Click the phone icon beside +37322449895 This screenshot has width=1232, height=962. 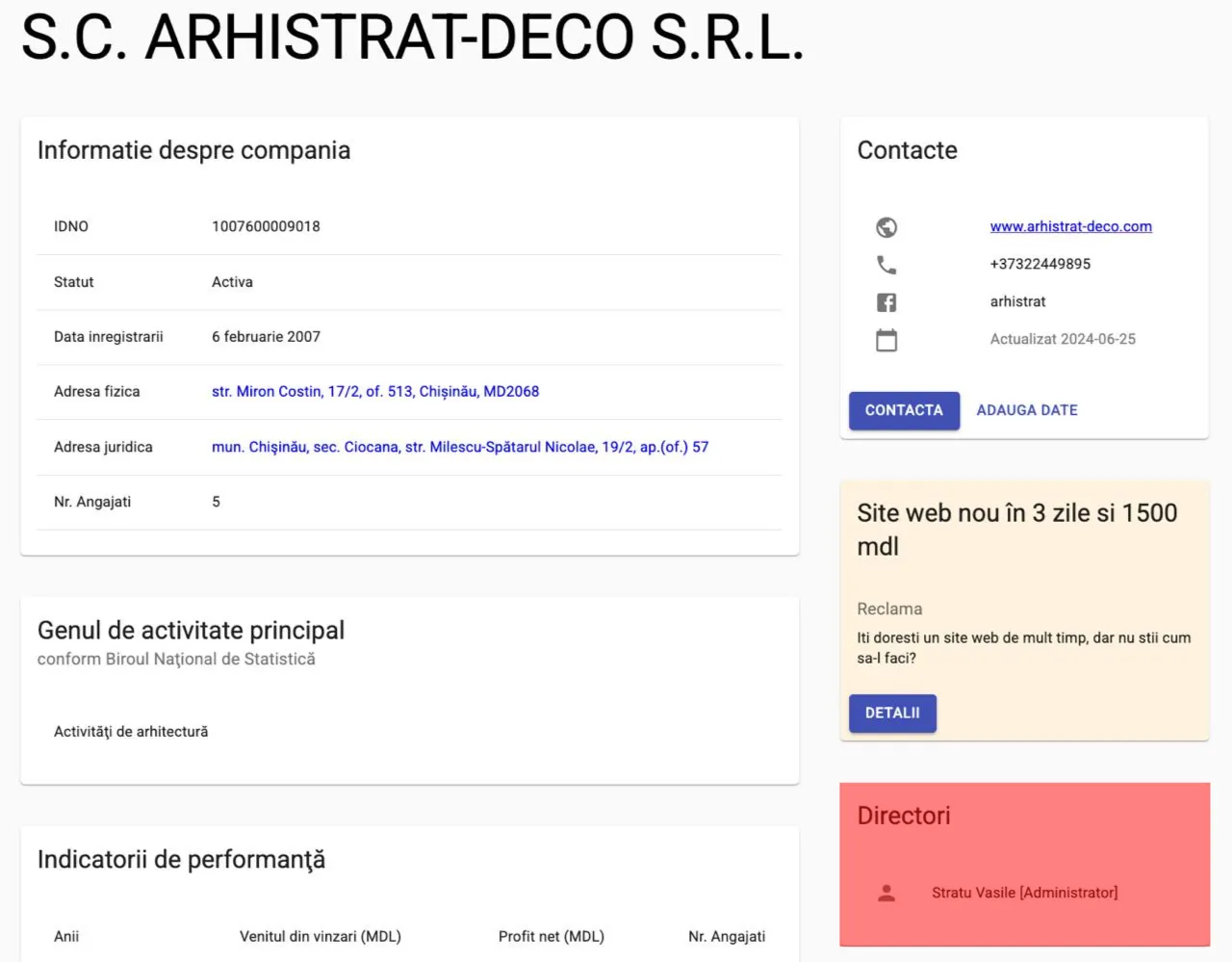[886, 265]
